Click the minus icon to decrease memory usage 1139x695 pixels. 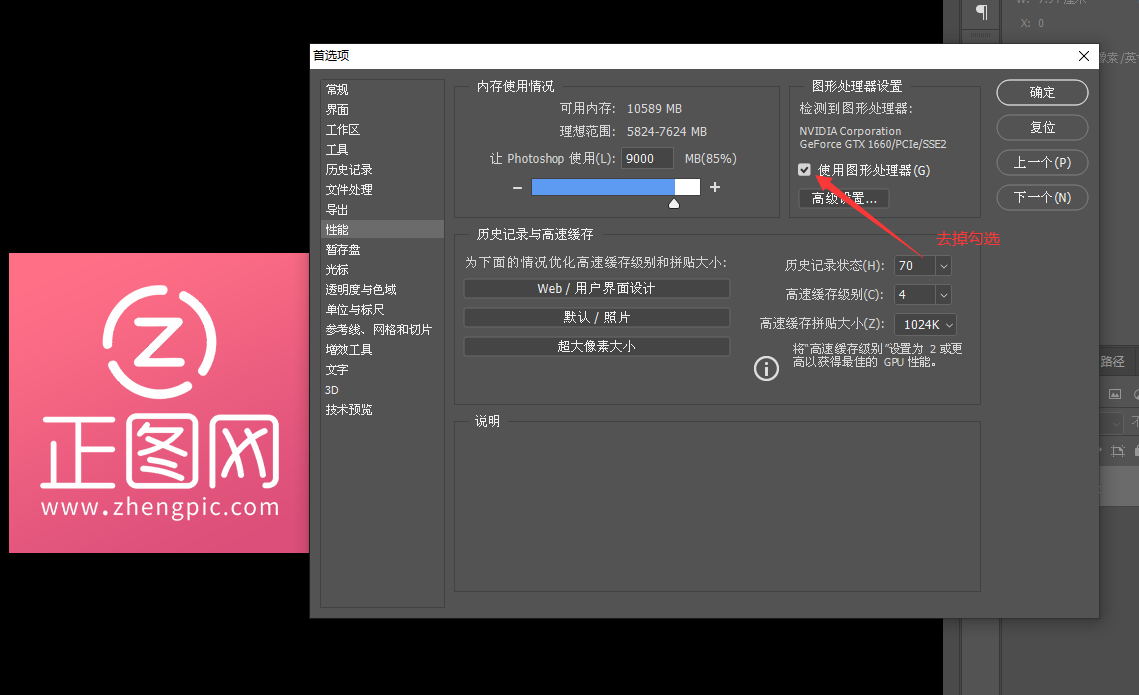pyautogui.click(x=517, y=187)
